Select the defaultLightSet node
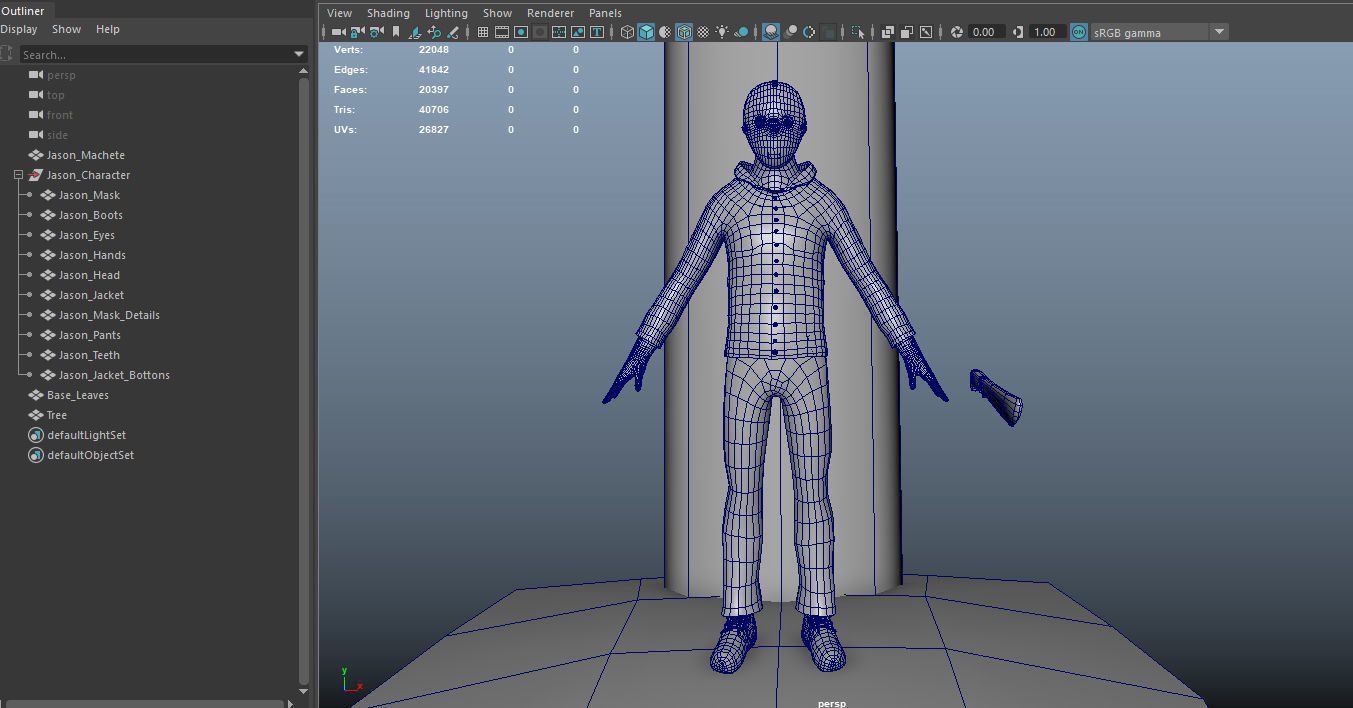This screenshot has height=708, width=1353. 86,435
